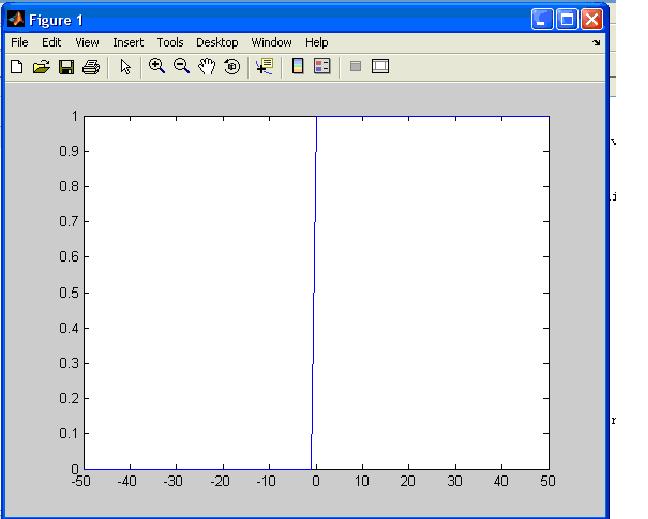The image size is (648, 519).
Task: Click the x-axis label '-40'
Action: (x=127, y=481)
